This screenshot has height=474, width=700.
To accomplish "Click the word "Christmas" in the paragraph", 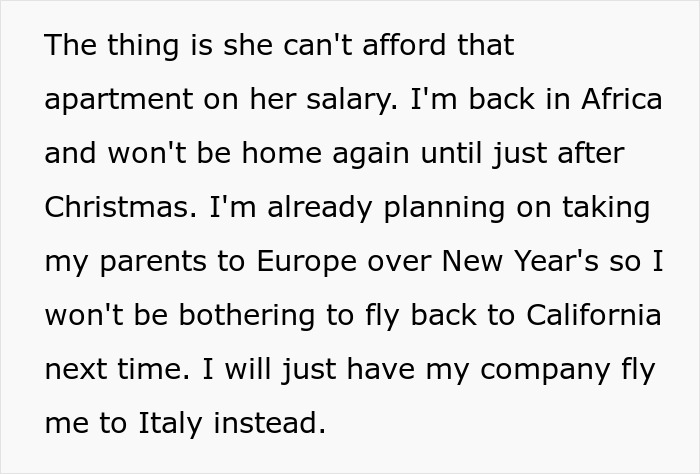I will click(119, 208).
